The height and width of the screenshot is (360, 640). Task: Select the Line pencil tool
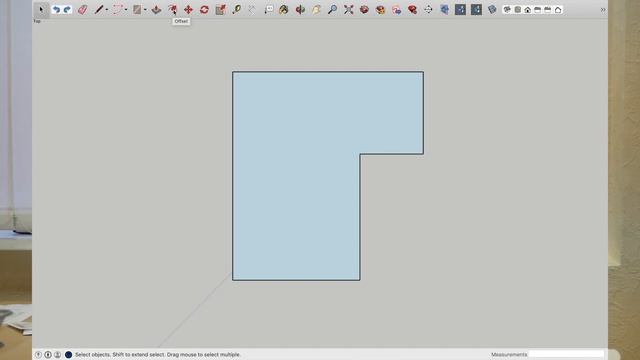[98, 9]
